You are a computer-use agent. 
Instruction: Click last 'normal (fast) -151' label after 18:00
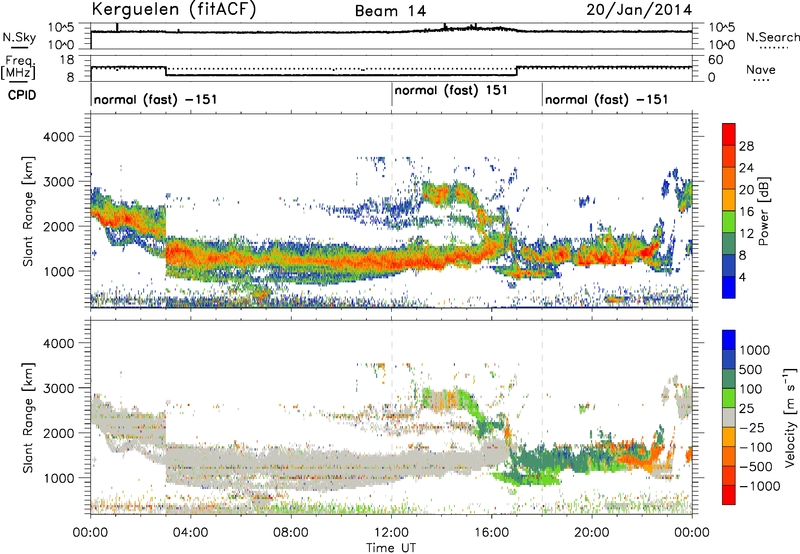pyautogui.click(x=607, y=99)
